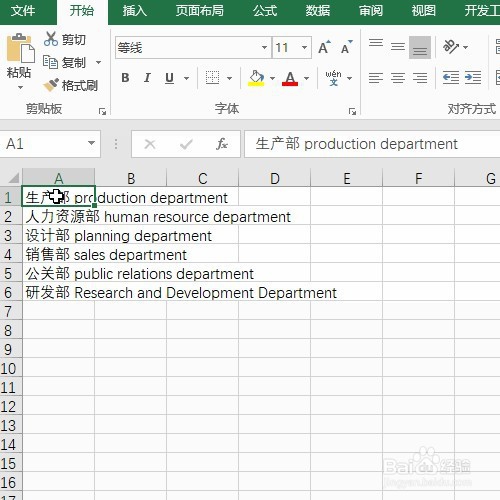Screen dimensions: 500x500
Task: Select column A header
Action: [x=59, y=178]
